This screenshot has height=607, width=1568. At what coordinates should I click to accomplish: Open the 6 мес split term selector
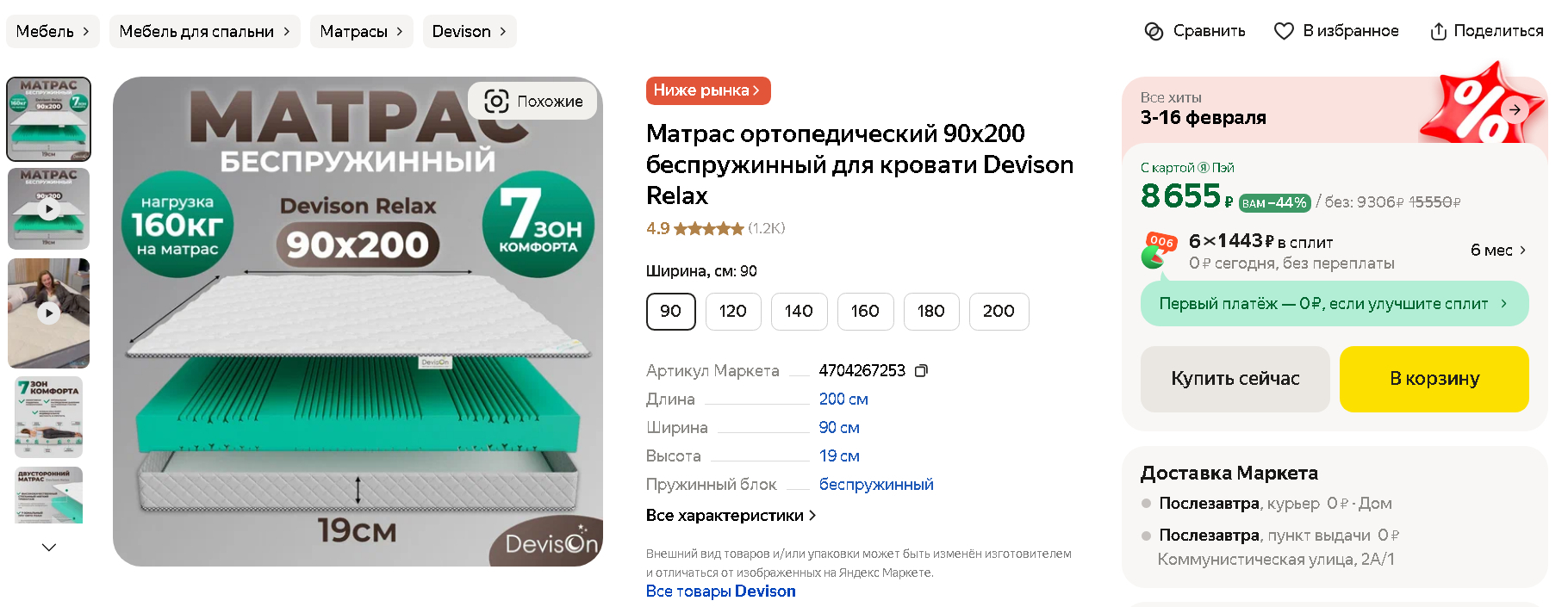(x=1498, y=250)
